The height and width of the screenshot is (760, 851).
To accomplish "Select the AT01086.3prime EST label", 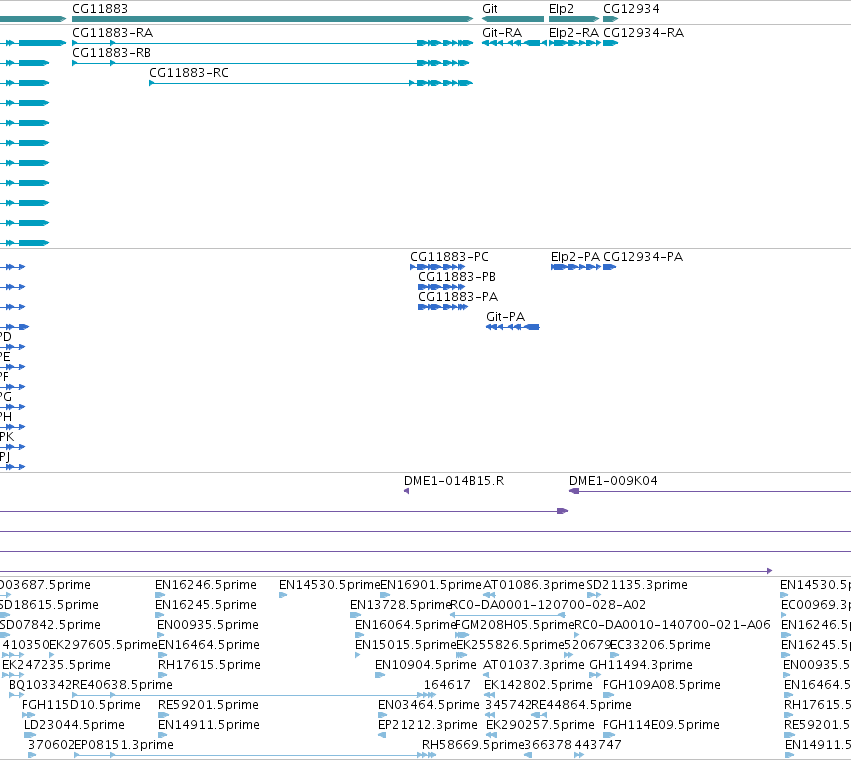I will [534, 585].
